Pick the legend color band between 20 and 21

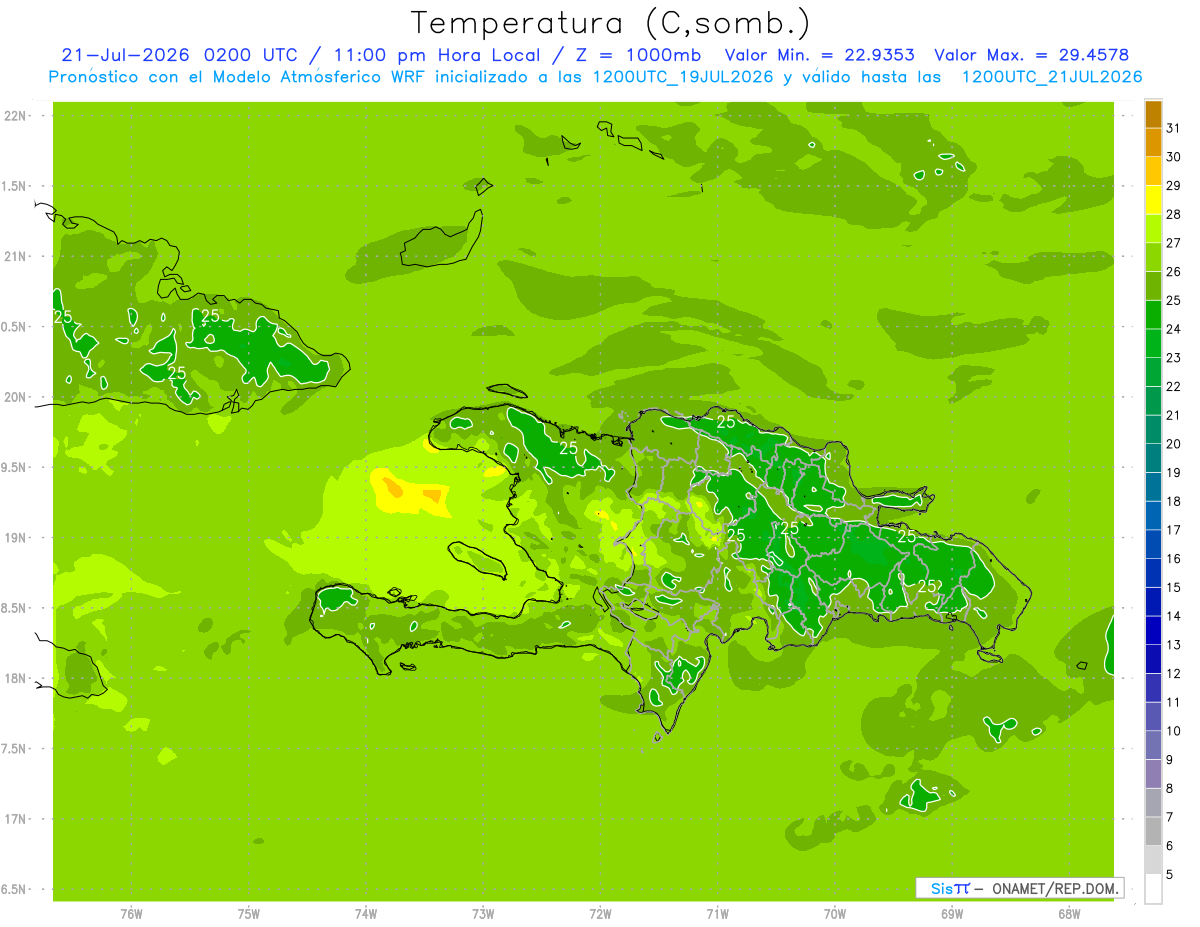(1153, 430)
